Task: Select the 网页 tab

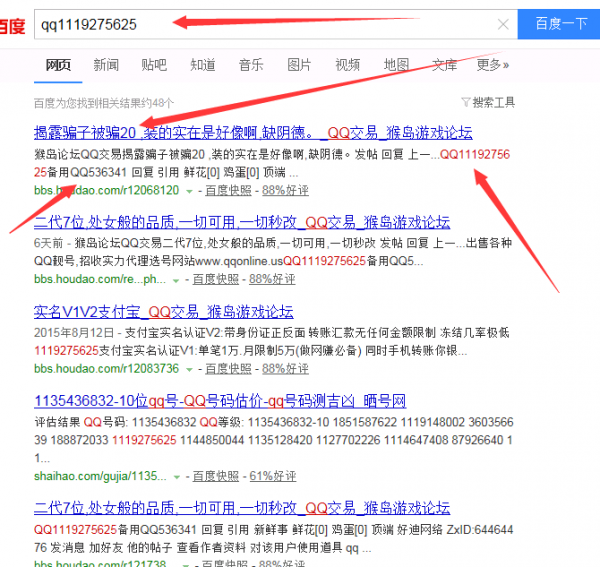Action: coord(58,65)
